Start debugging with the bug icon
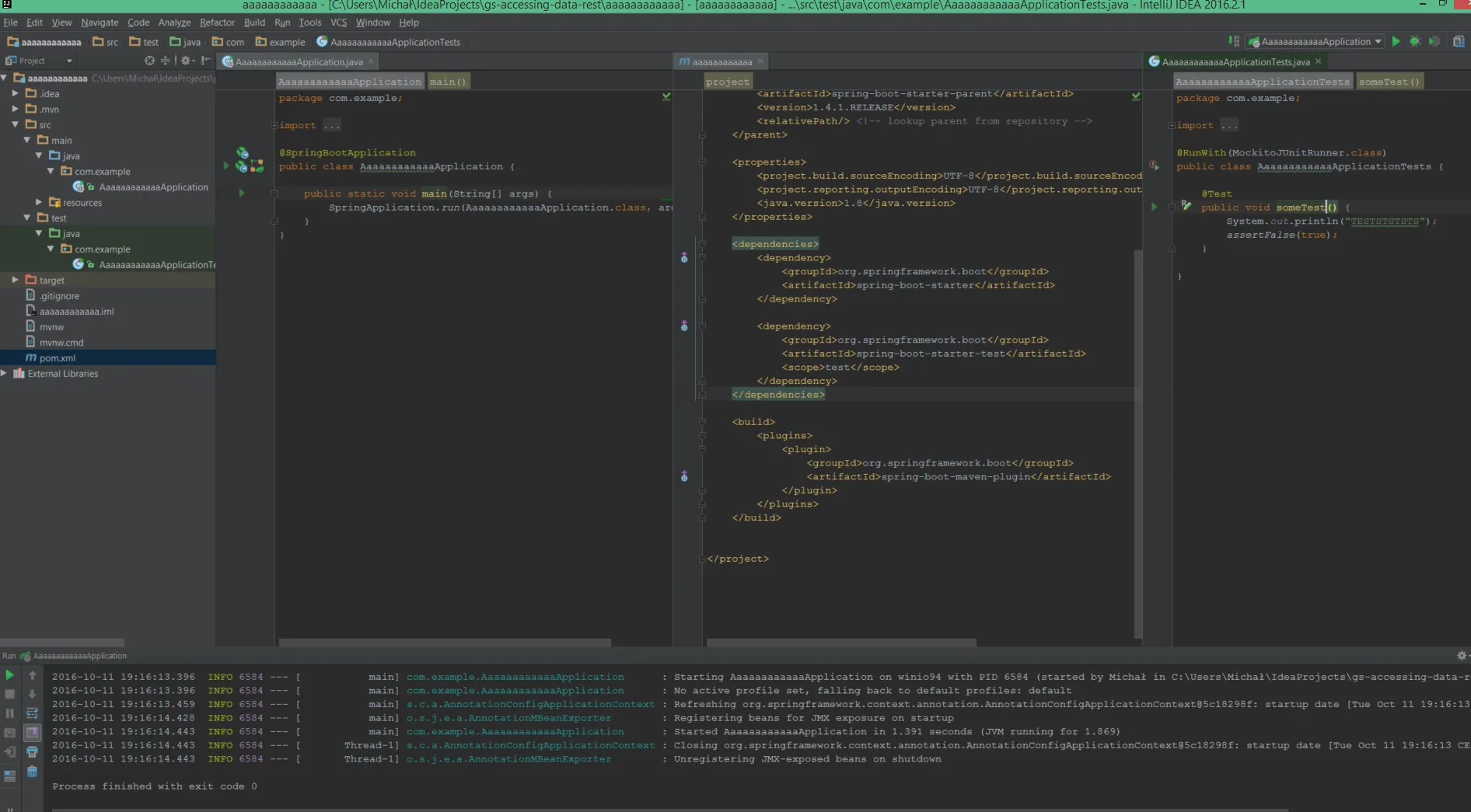This screenshot has height=812, width=1471. 1415,42
